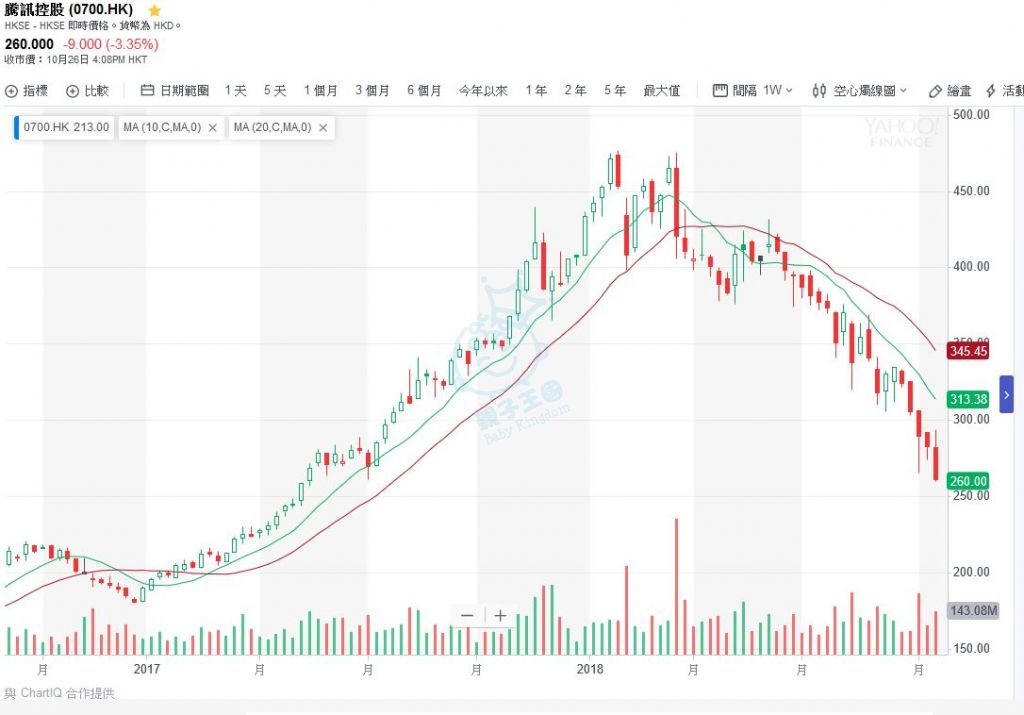Expand the 間隔 1W interval dropdown
The height and width of the screenshot is (715, 1024).
[x=753, y=91]
